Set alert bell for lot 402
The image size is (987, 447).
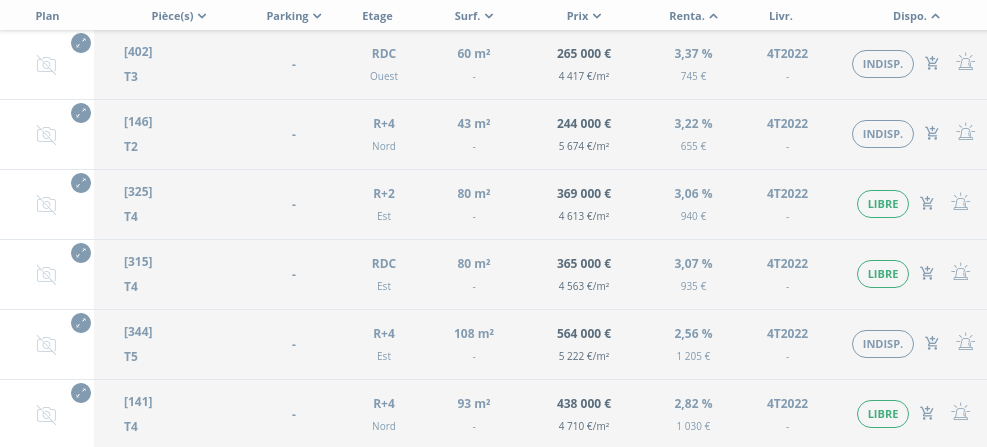965,62
